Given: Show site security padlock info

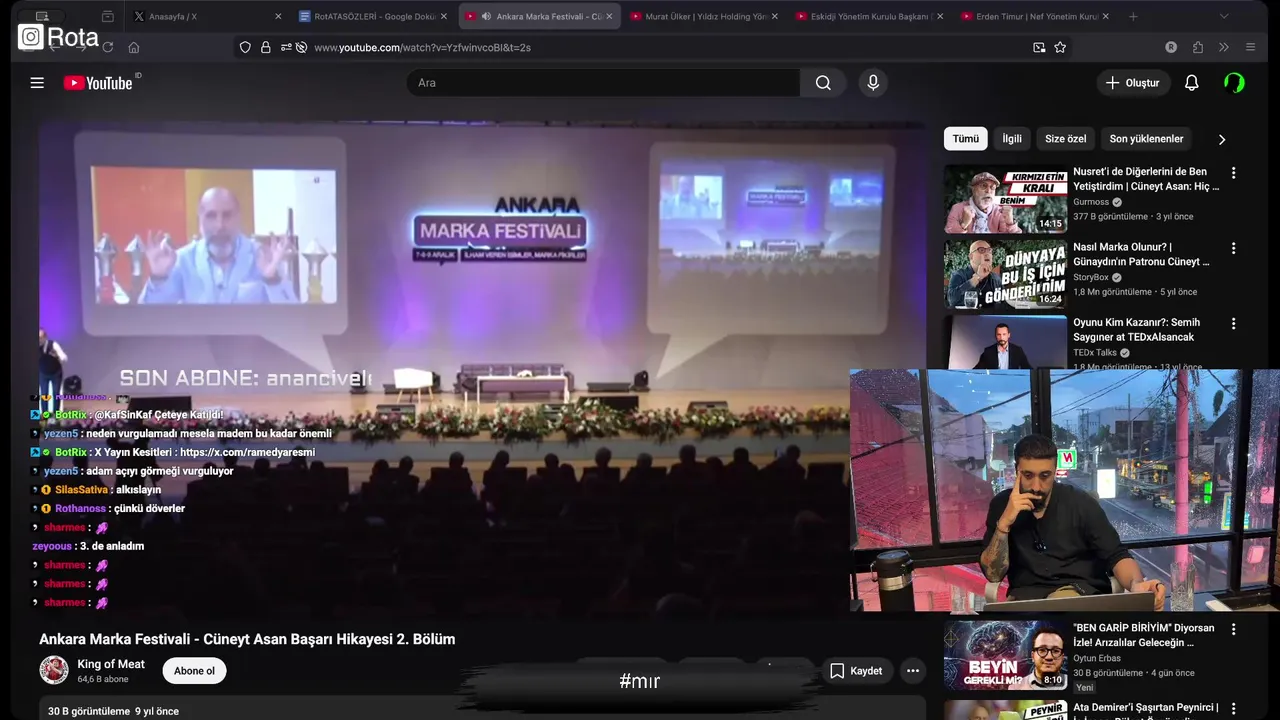Looking at the screenshot, I should point(266,47).
